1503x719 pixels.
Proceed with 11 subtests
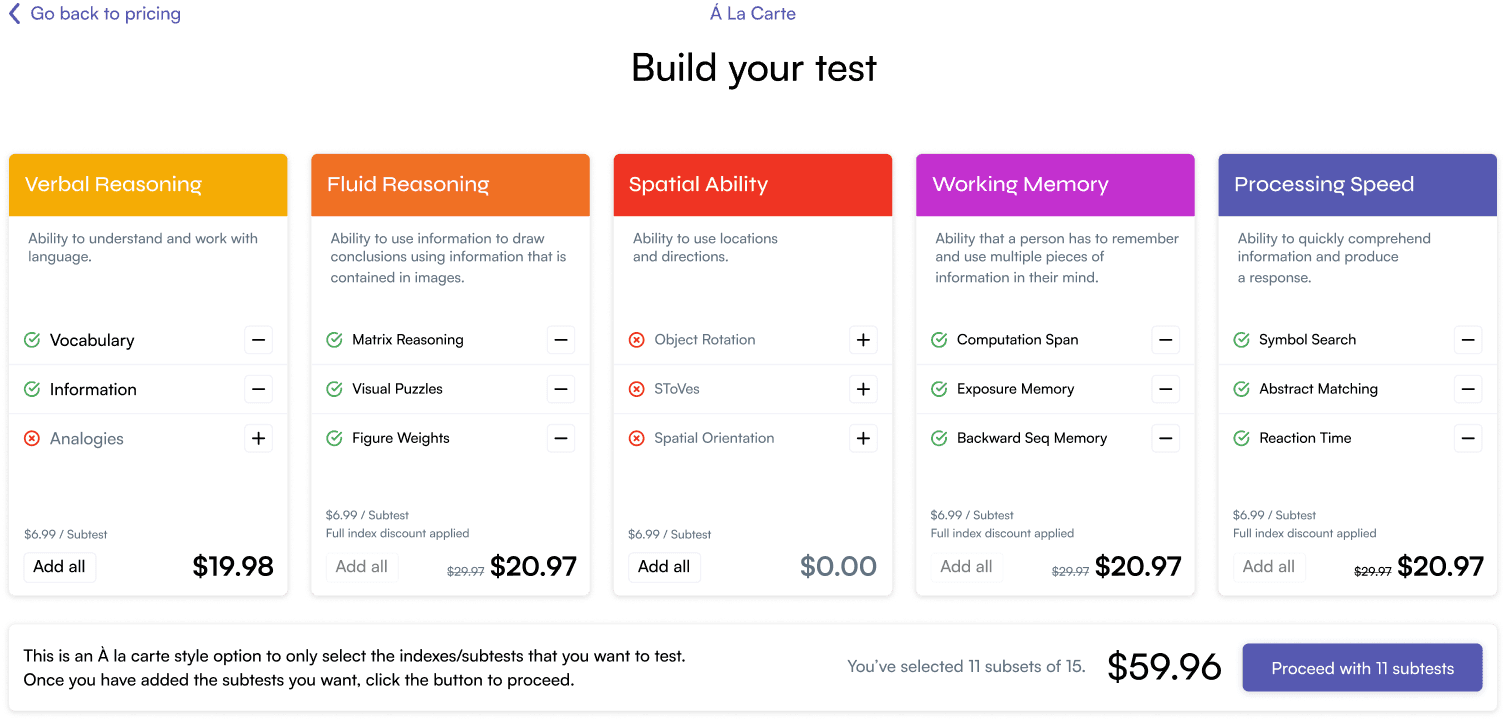(x=1362, y=668)
